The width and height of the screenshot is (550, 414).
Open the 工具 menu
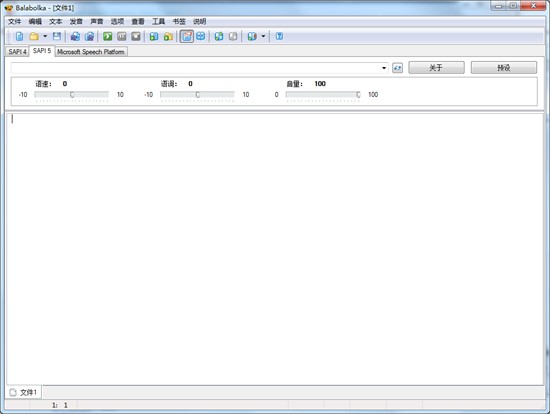point(158,21)
